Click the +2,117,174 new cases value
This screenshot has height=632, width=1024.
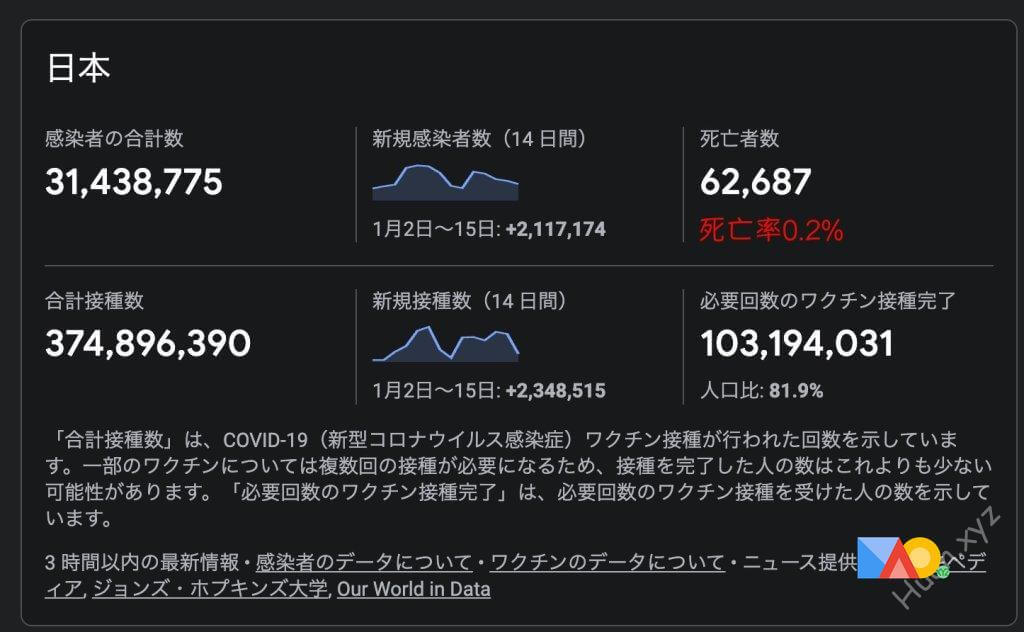coord(556,229)
